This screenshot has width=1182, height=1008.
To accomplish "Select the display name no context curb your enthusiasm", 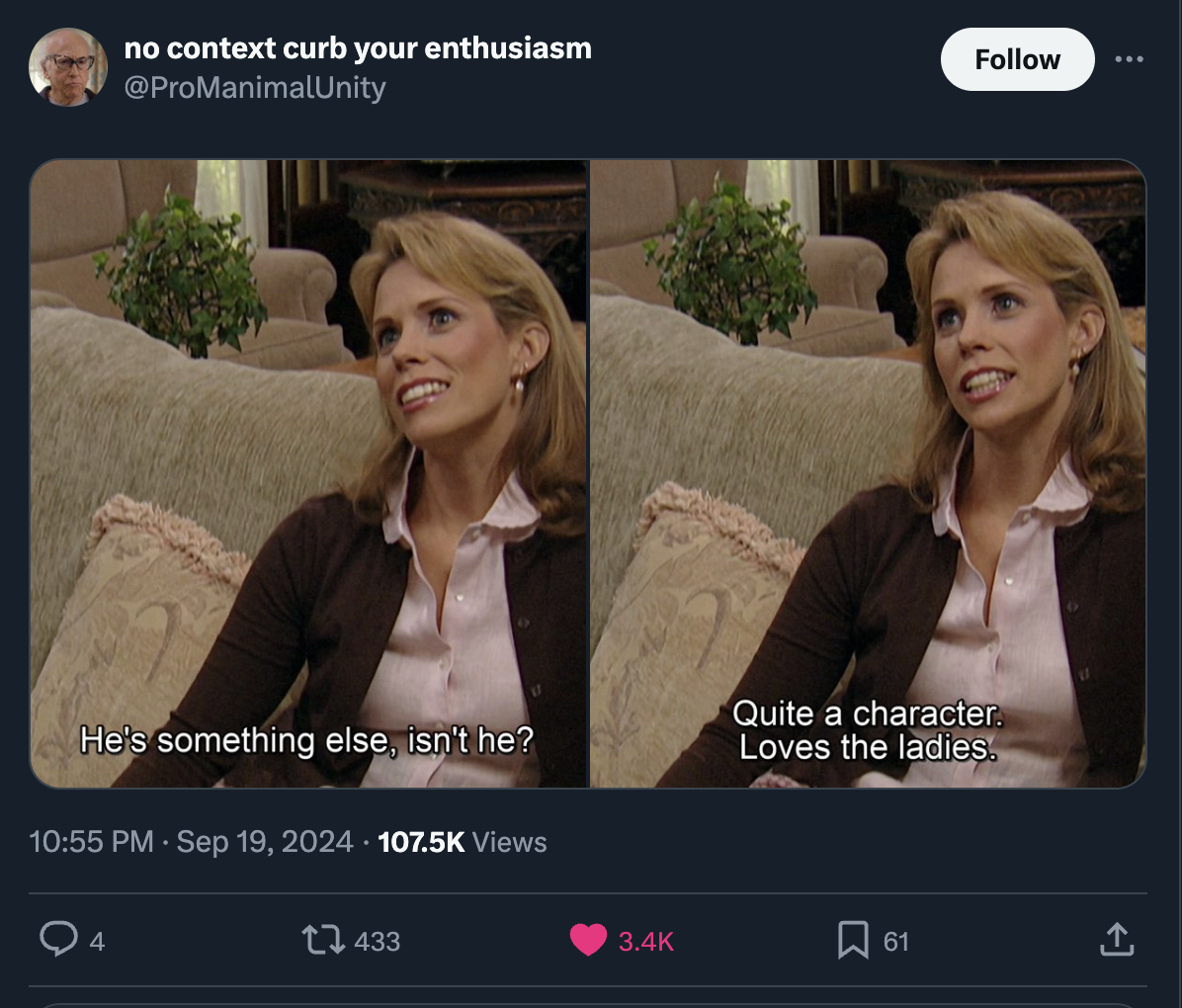I will pyautogui.click(x=356, y=47).
